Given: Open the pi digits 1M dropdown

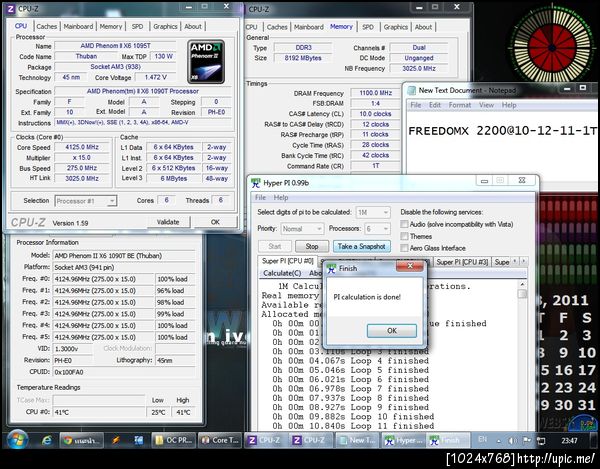Looking at the screenshot, I should [373, 212].
